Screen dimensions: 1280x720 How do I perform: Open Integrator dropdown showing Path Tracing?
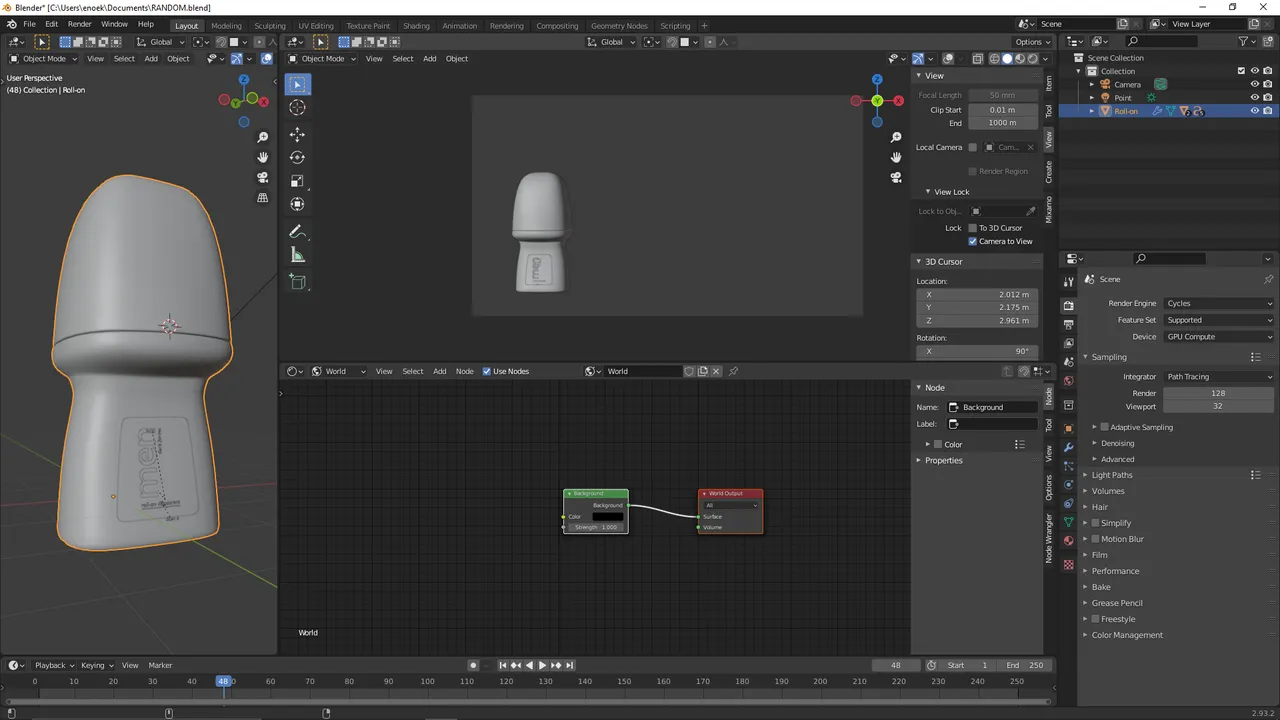point(1219,377)
